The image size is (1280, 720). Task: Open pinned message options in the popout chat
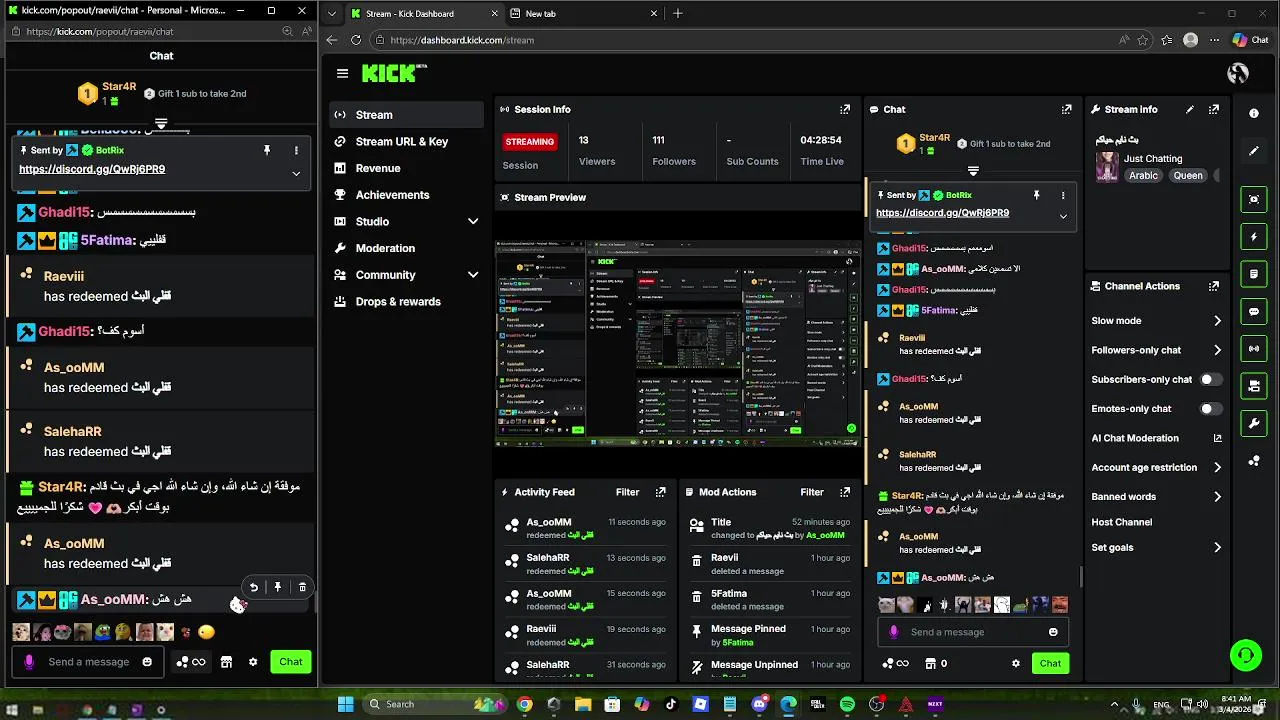[296, 150]
